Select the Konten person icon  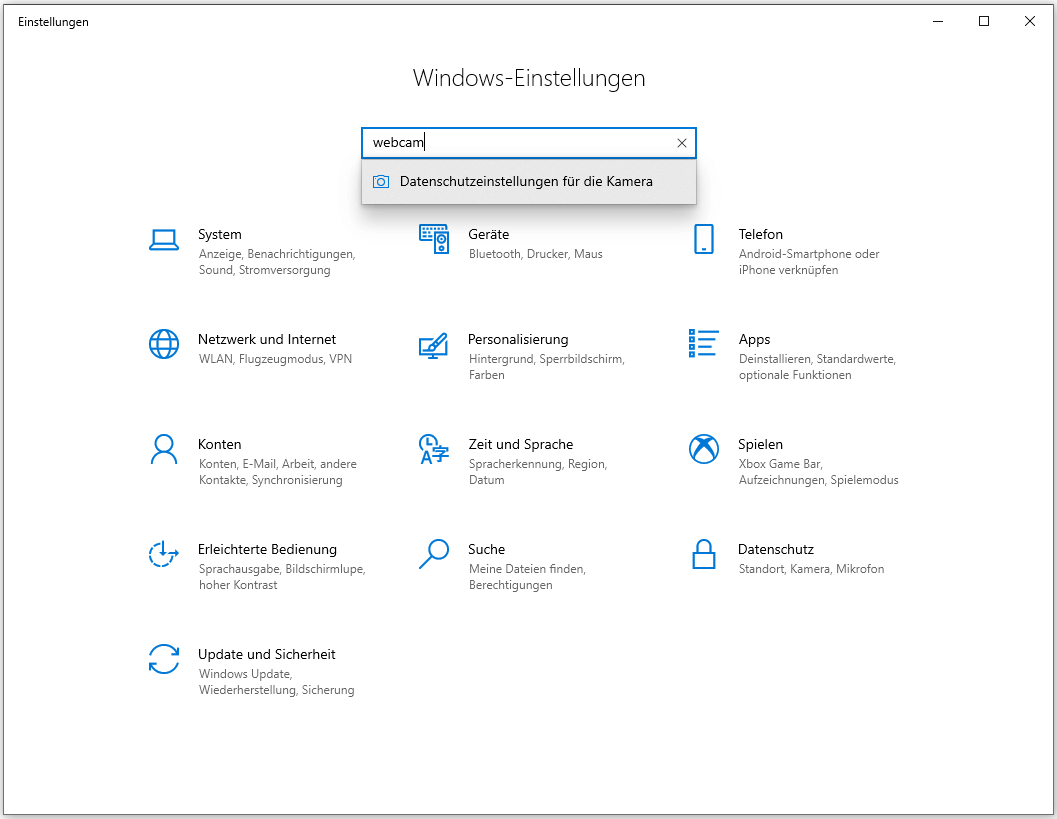click(x=164, y=449)
